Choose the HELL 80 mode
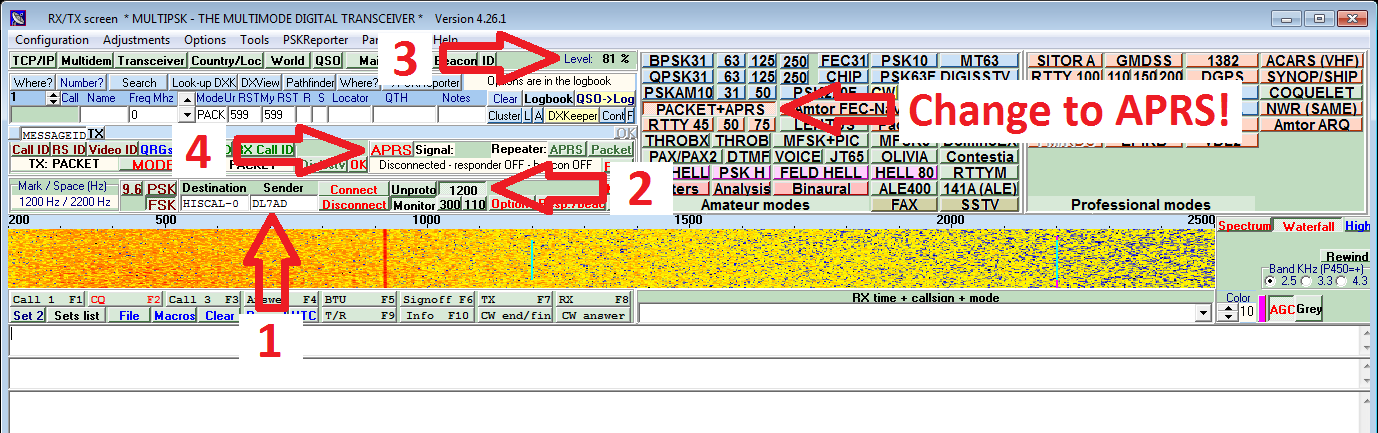 (x=904, y=173)
